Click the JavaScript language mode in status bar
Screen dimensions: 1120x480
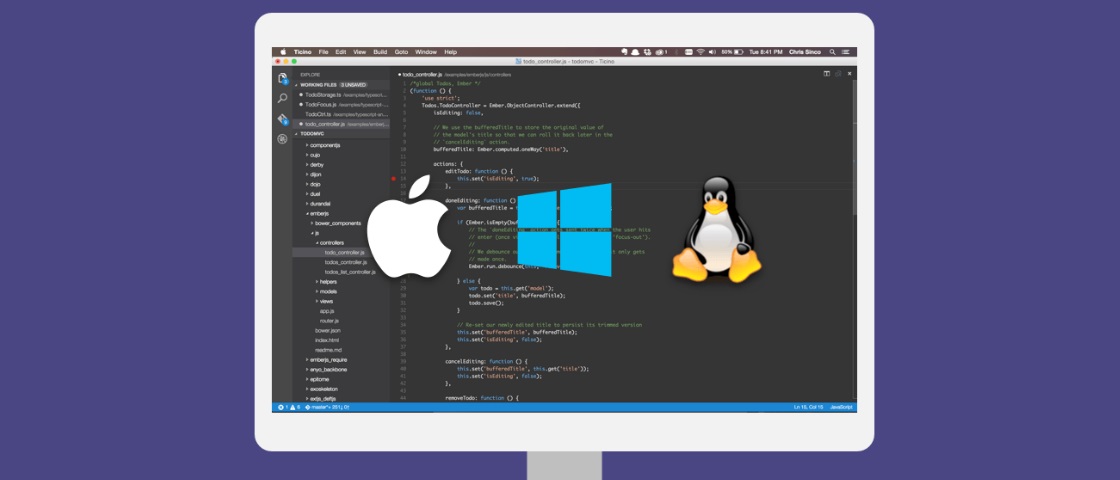(x=841, y=407)
